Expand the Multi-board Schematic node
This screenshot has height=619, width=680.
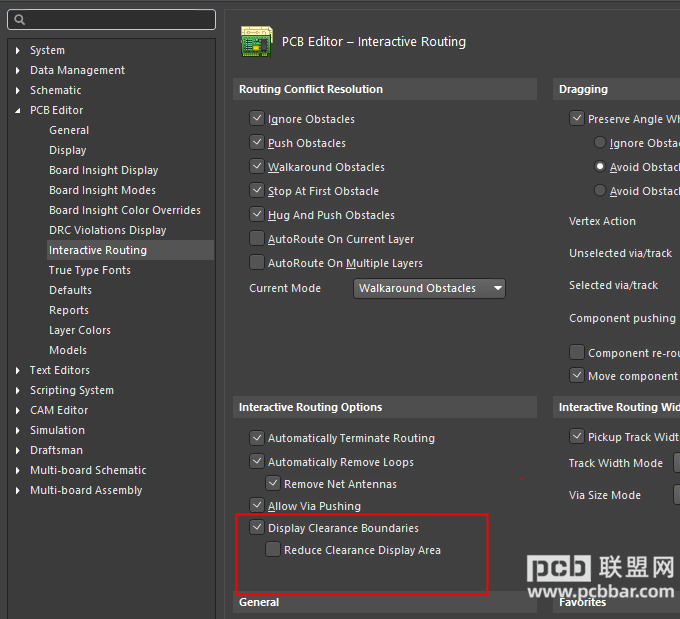pos(17,470)
